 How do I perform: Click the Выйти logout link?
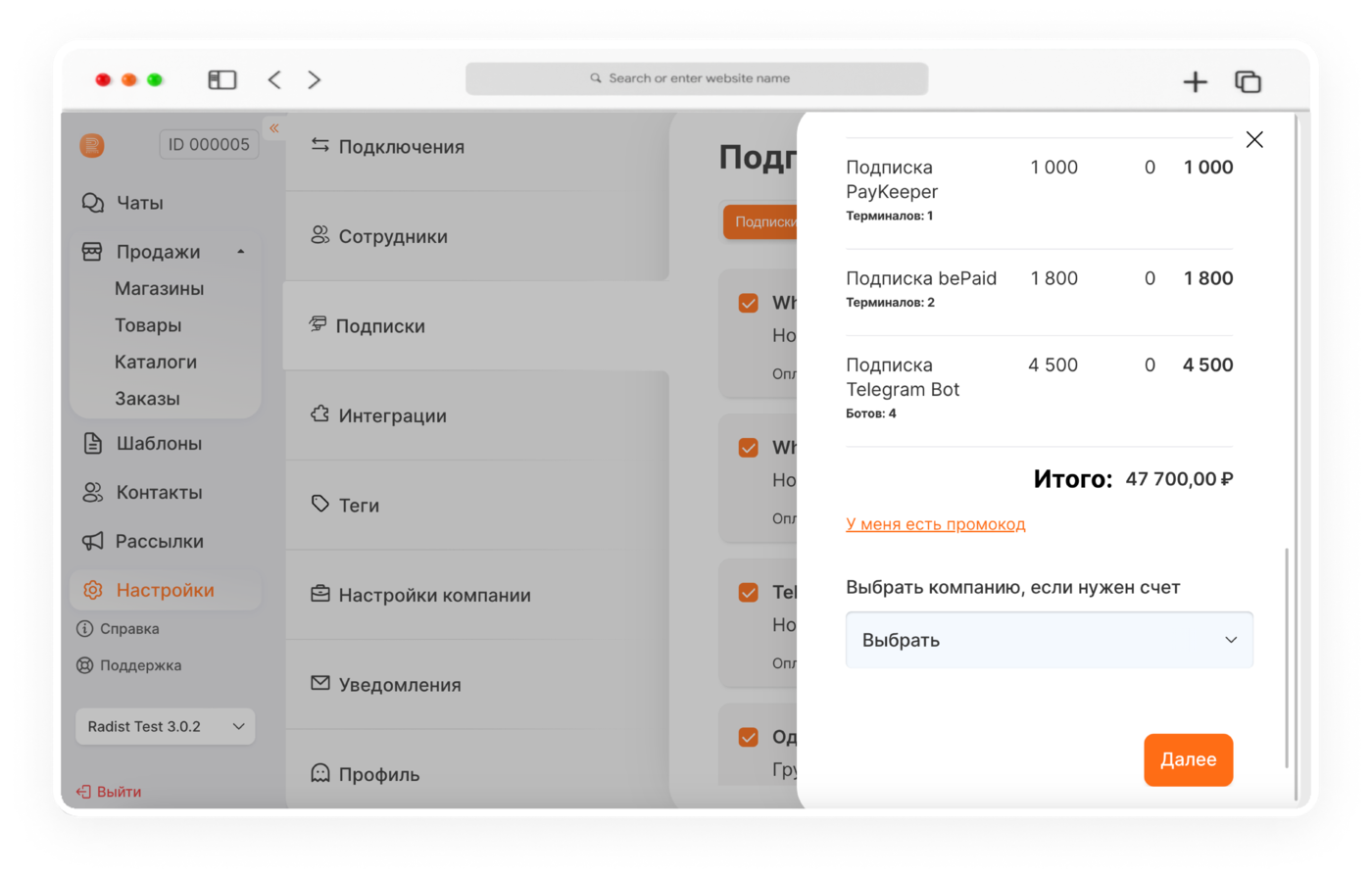(x=119, y=792)
